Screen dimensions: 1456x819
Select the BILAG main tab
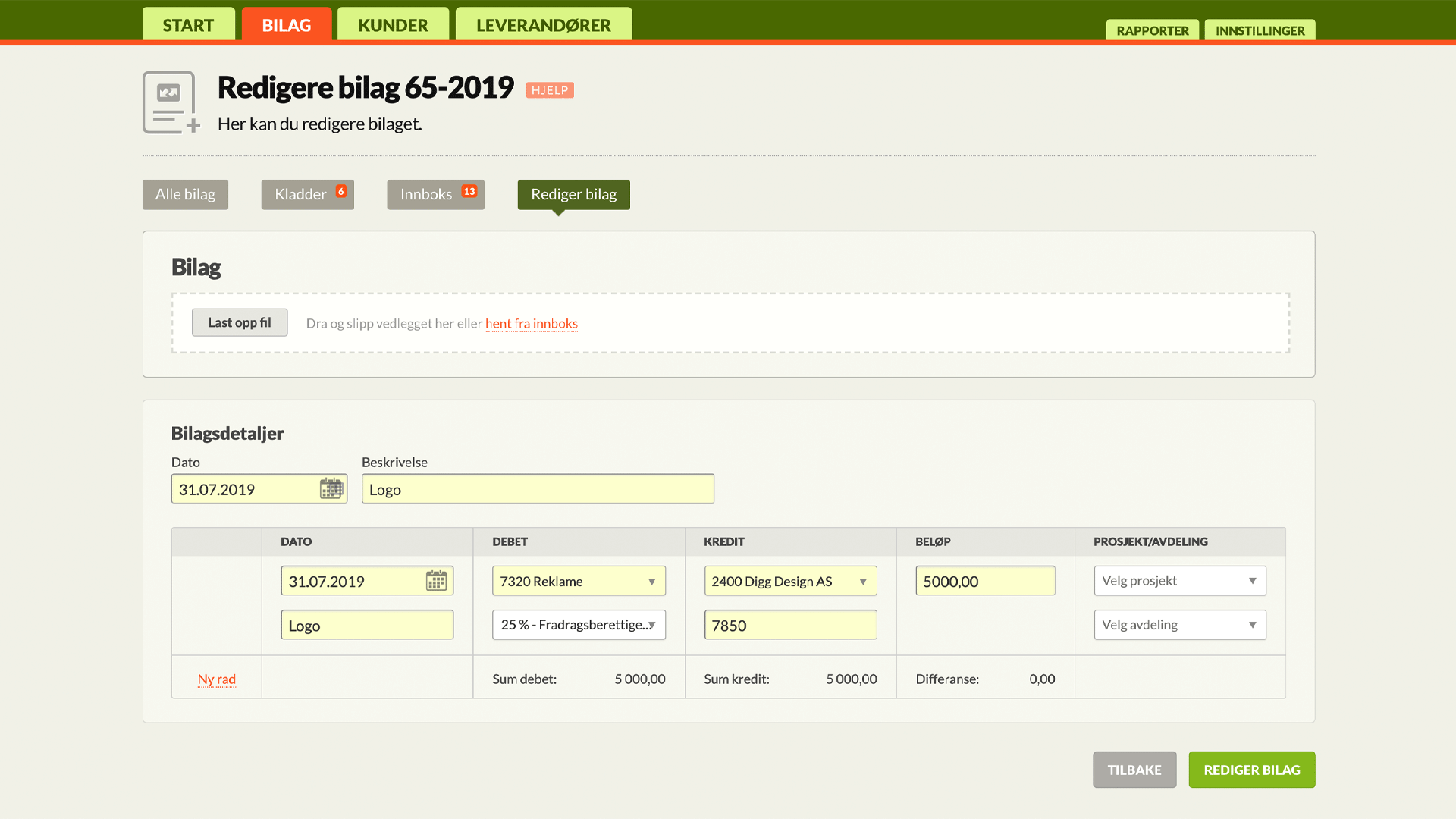click(x=287, y=24)
